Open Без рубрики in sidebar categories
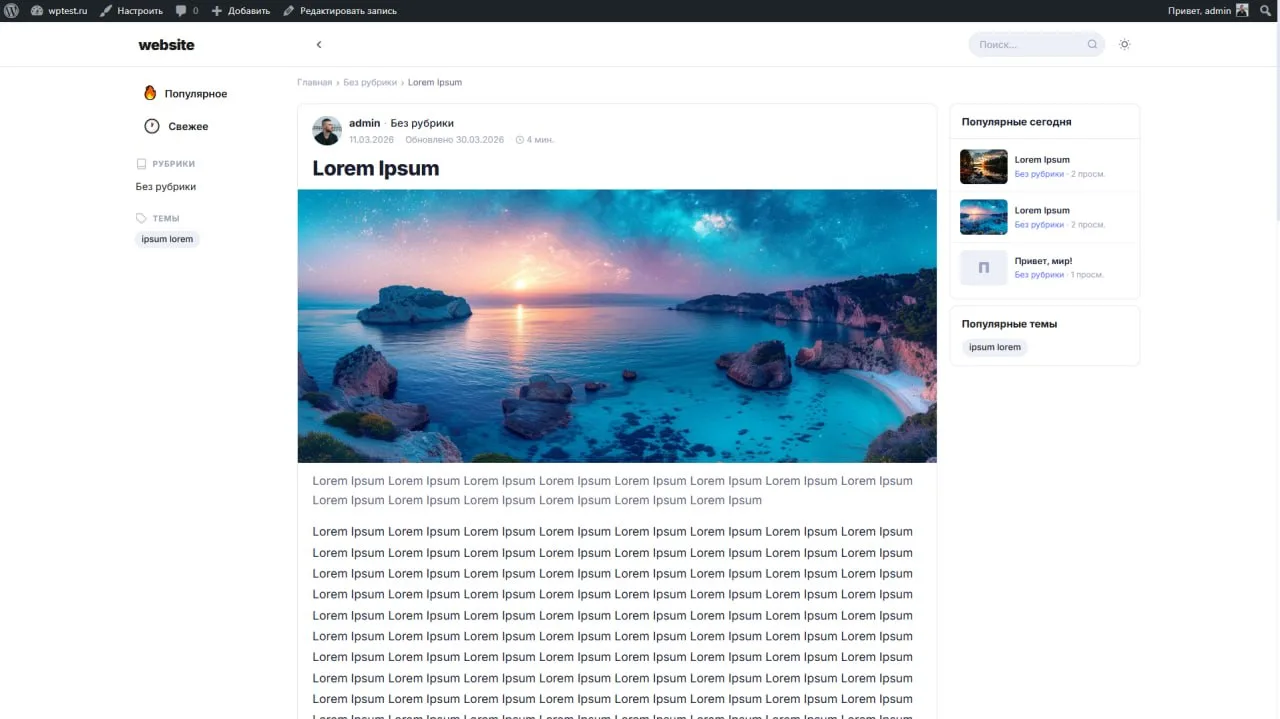 [166, 187]
